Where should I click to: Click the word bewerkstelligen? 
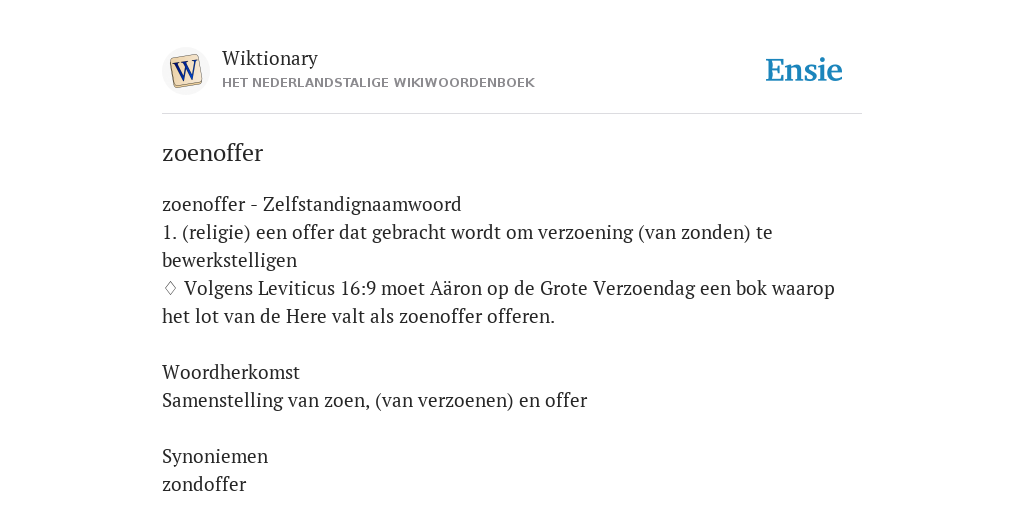coord(229,261)
